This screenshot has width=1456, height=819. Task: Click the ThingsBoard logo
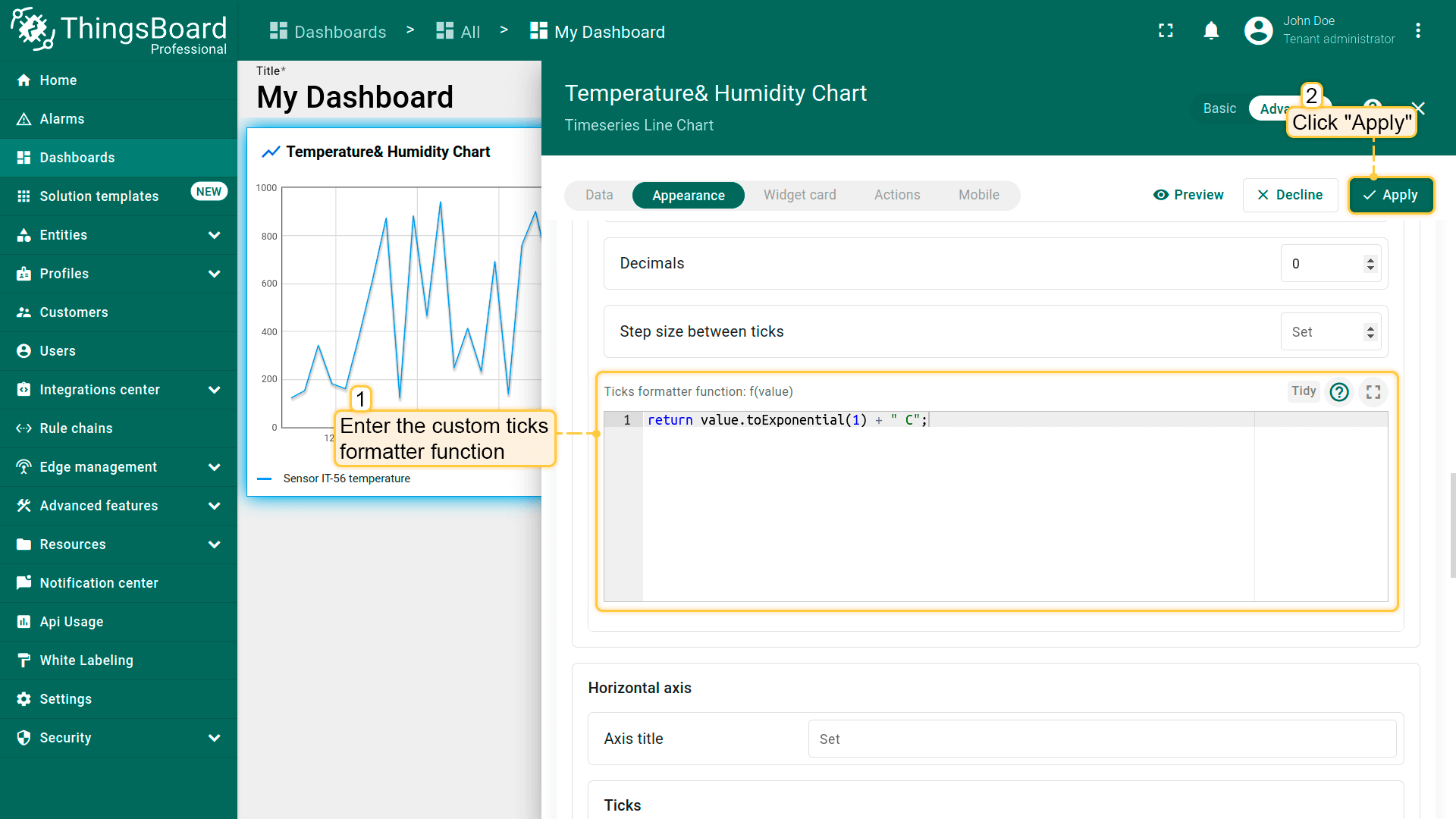pyautogui.click(x=118, y=31)
